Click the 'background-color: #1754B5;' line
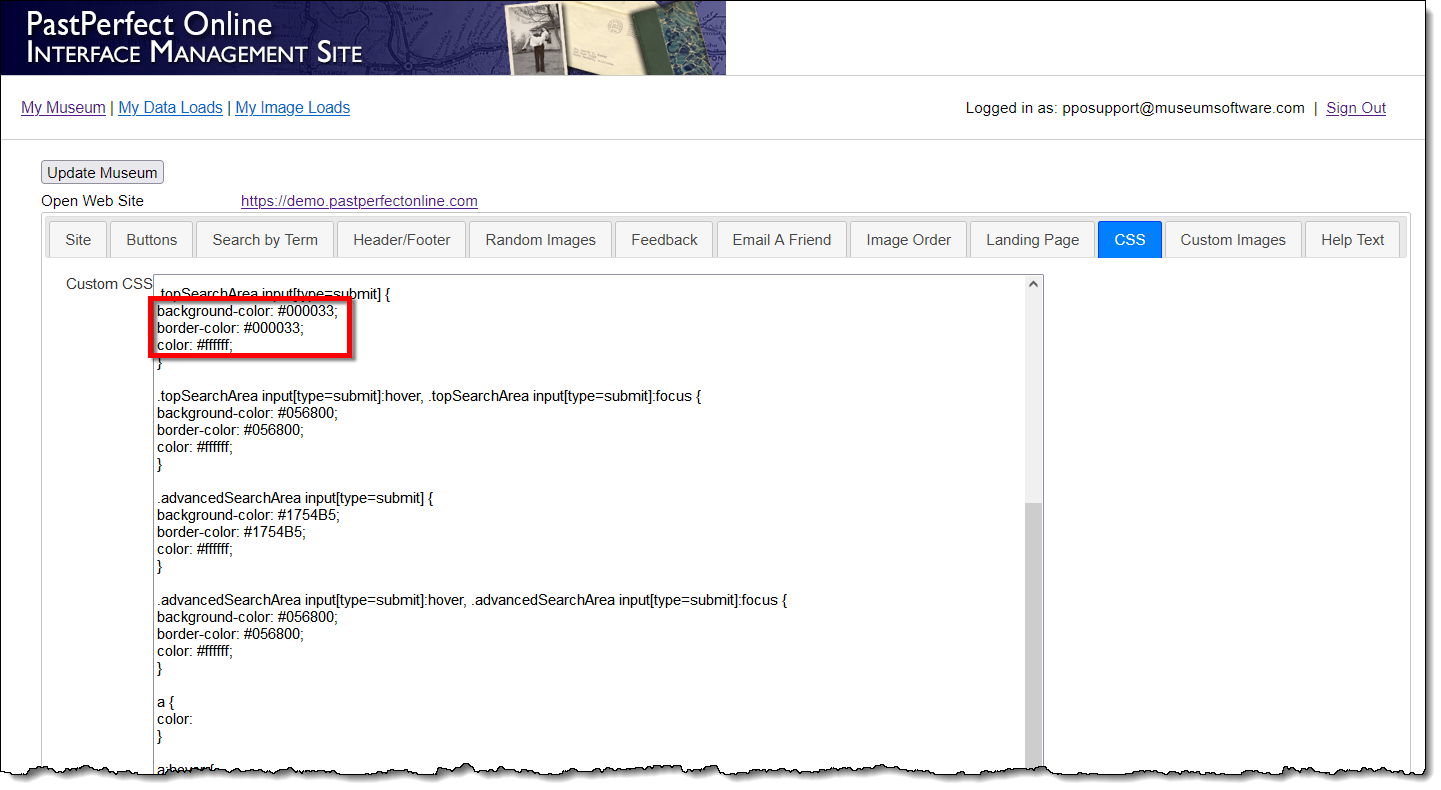 [248, 515]
